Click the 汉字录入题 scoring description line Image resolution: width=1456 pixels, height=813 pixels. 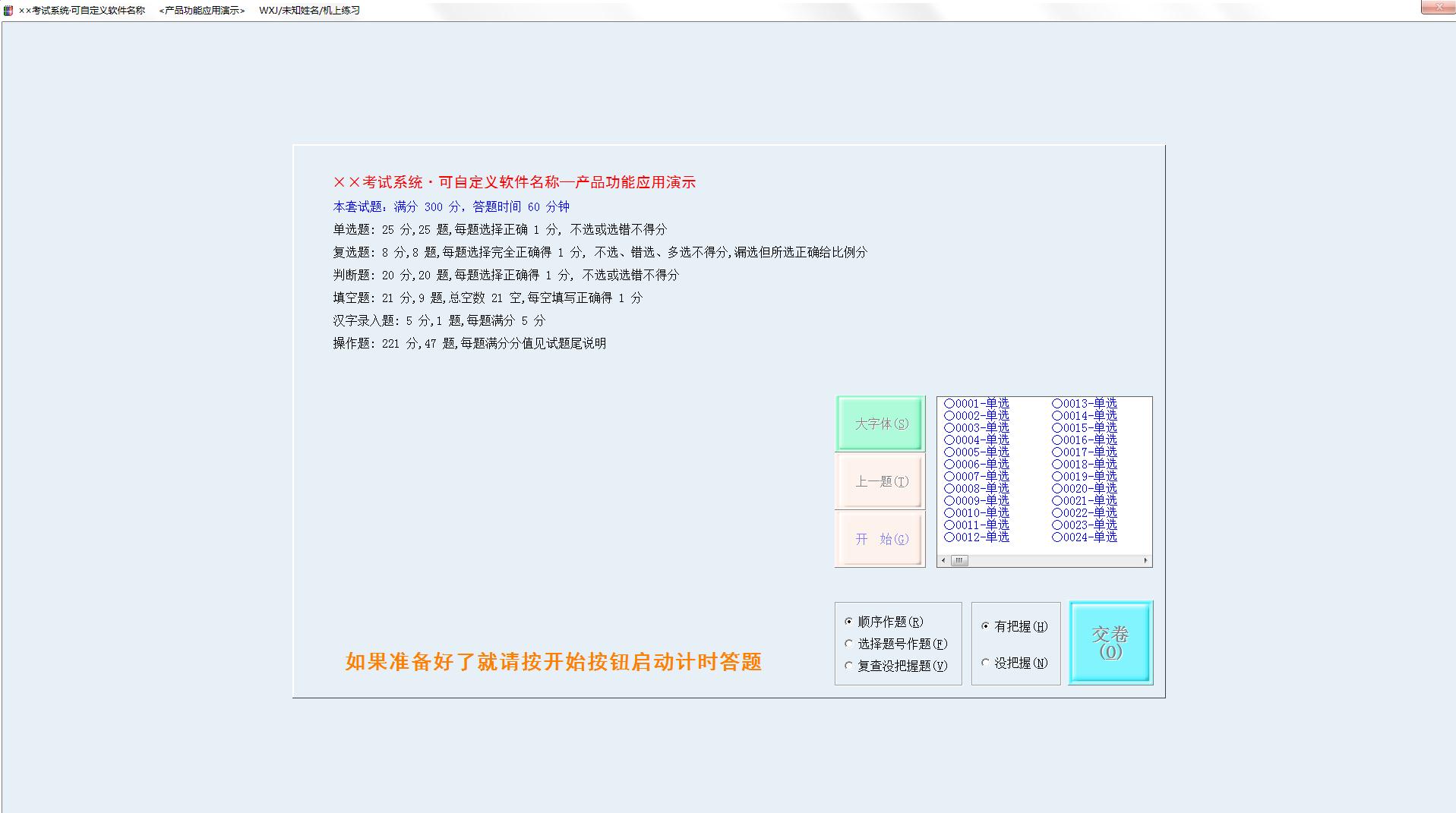pos(439,320)
